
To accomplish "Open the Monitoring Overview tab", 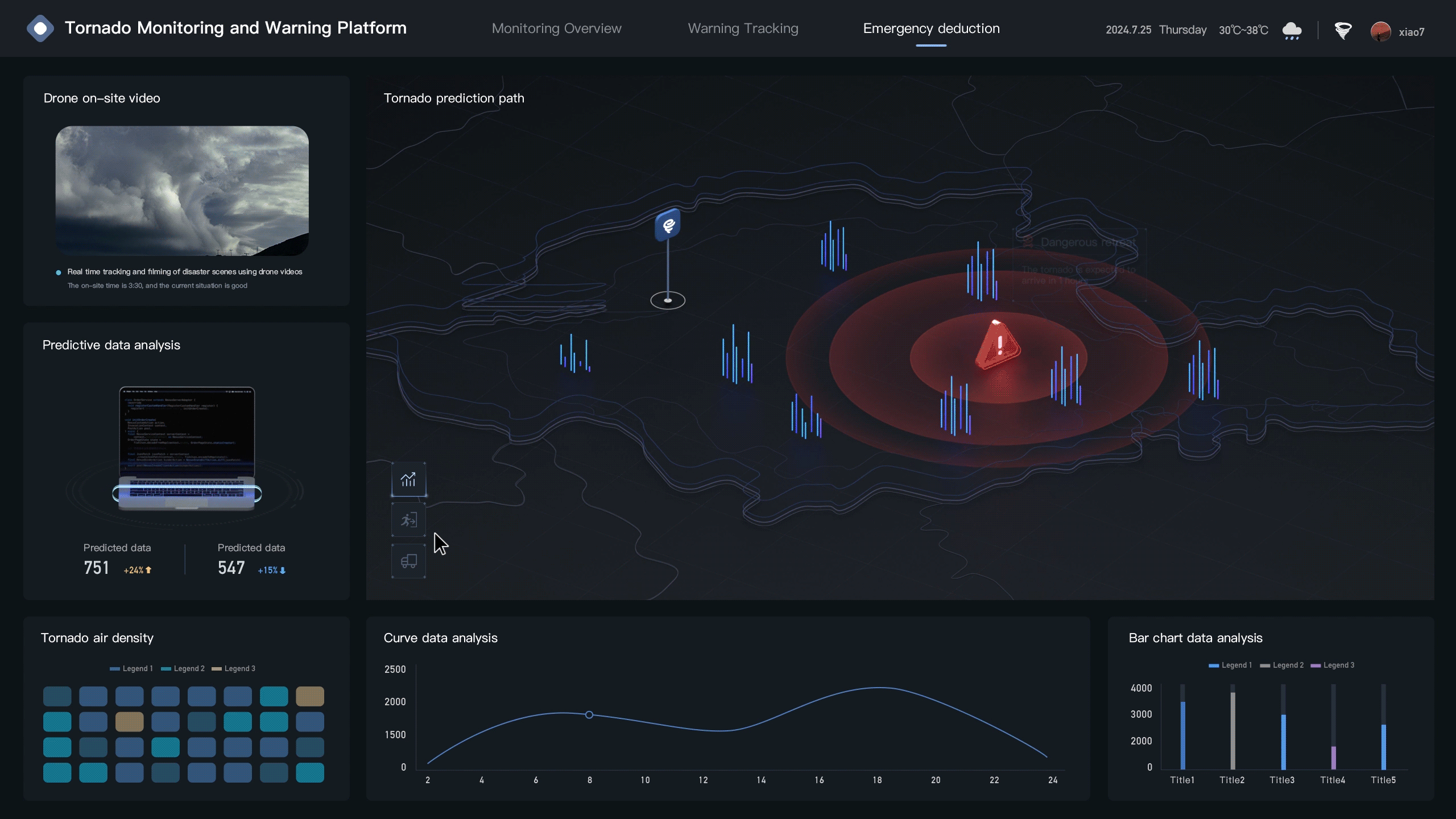I will (556, 28).
